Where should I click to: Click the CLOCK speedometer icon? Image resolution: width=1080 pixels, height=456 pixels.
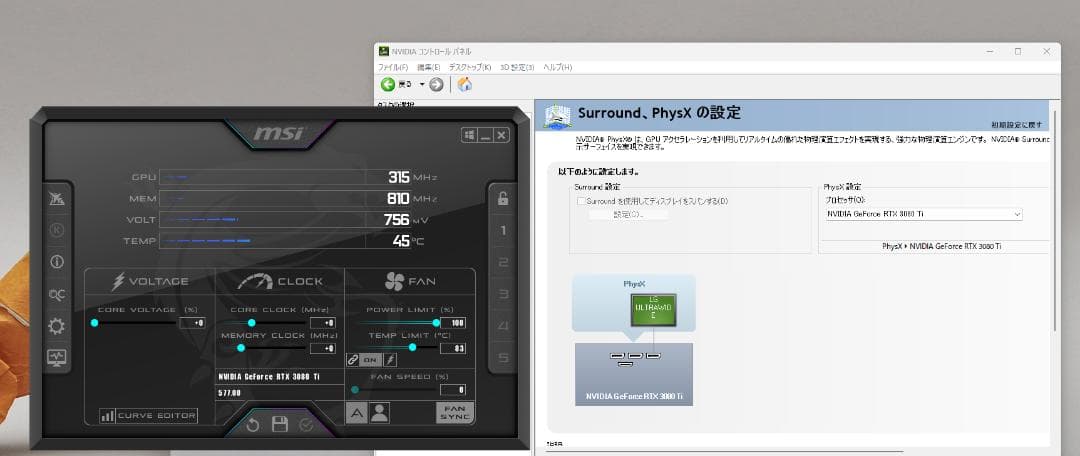click(255, 282)
